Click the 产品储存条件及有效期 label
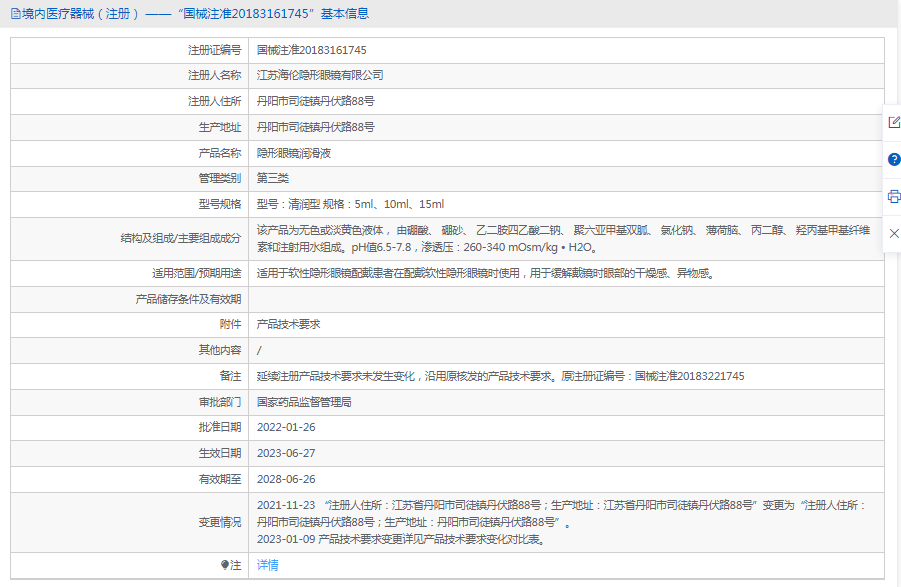 coord(188,299)
